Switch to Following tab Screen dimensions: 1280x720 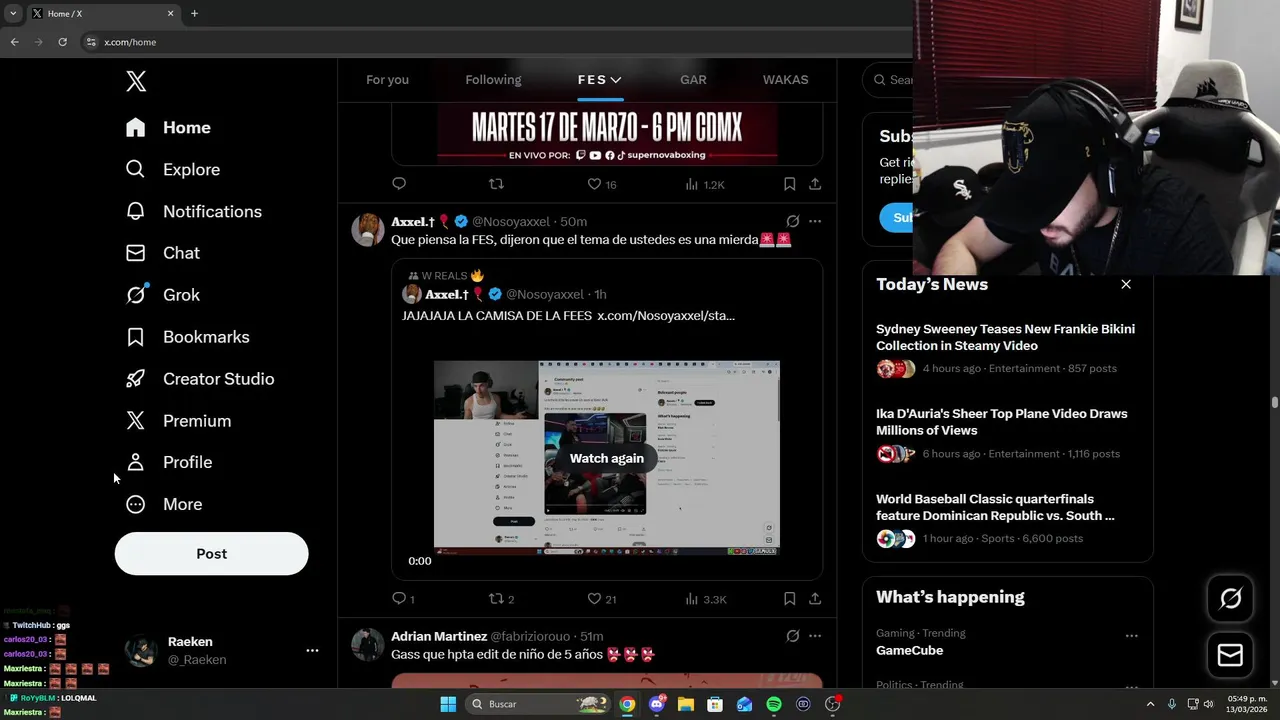point(493,80)
